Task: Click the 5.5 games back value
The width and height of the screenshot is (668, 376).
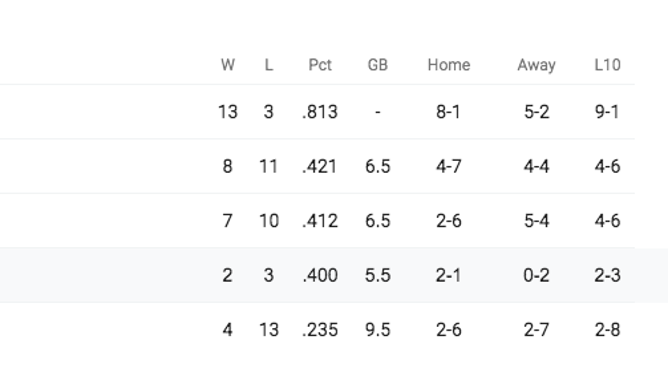Action: click(x=377, y=275)
